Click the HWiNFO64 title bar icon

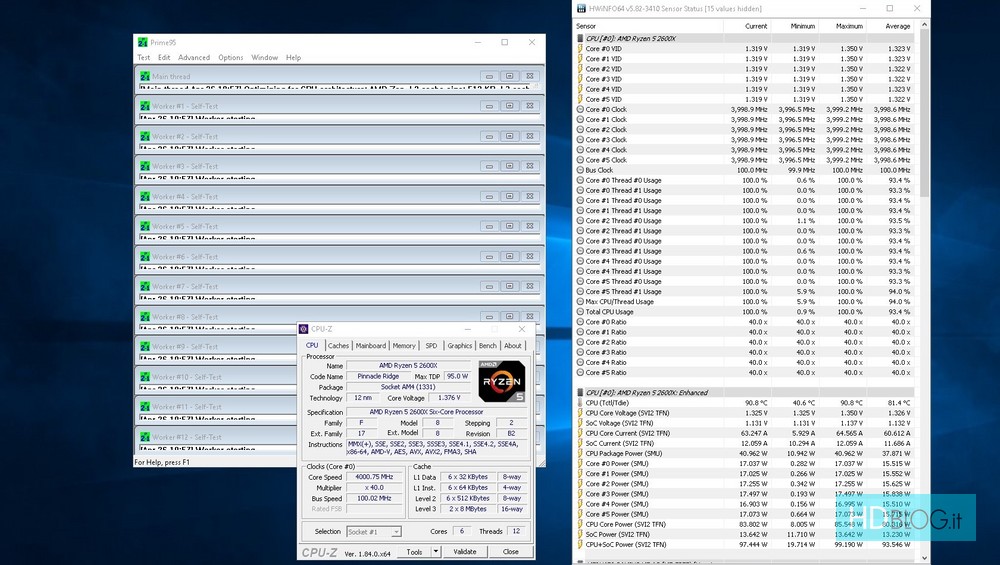tap(580, 9)
